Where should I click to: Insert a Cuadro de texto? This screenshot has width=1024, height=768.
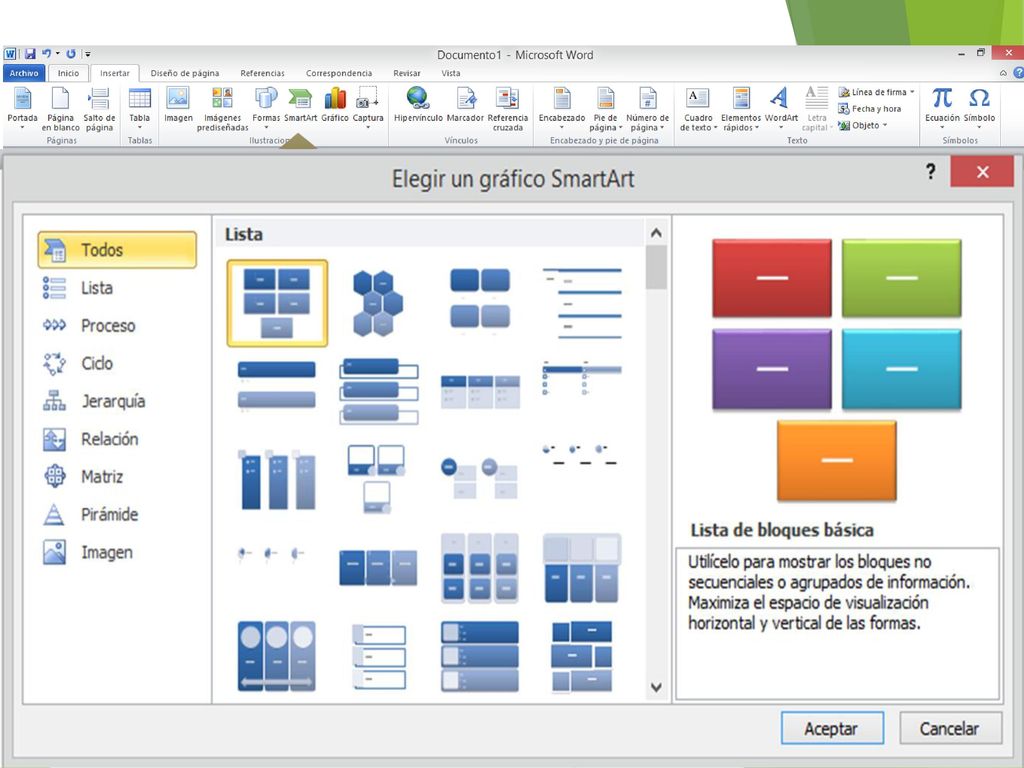(x=697, y=108)
